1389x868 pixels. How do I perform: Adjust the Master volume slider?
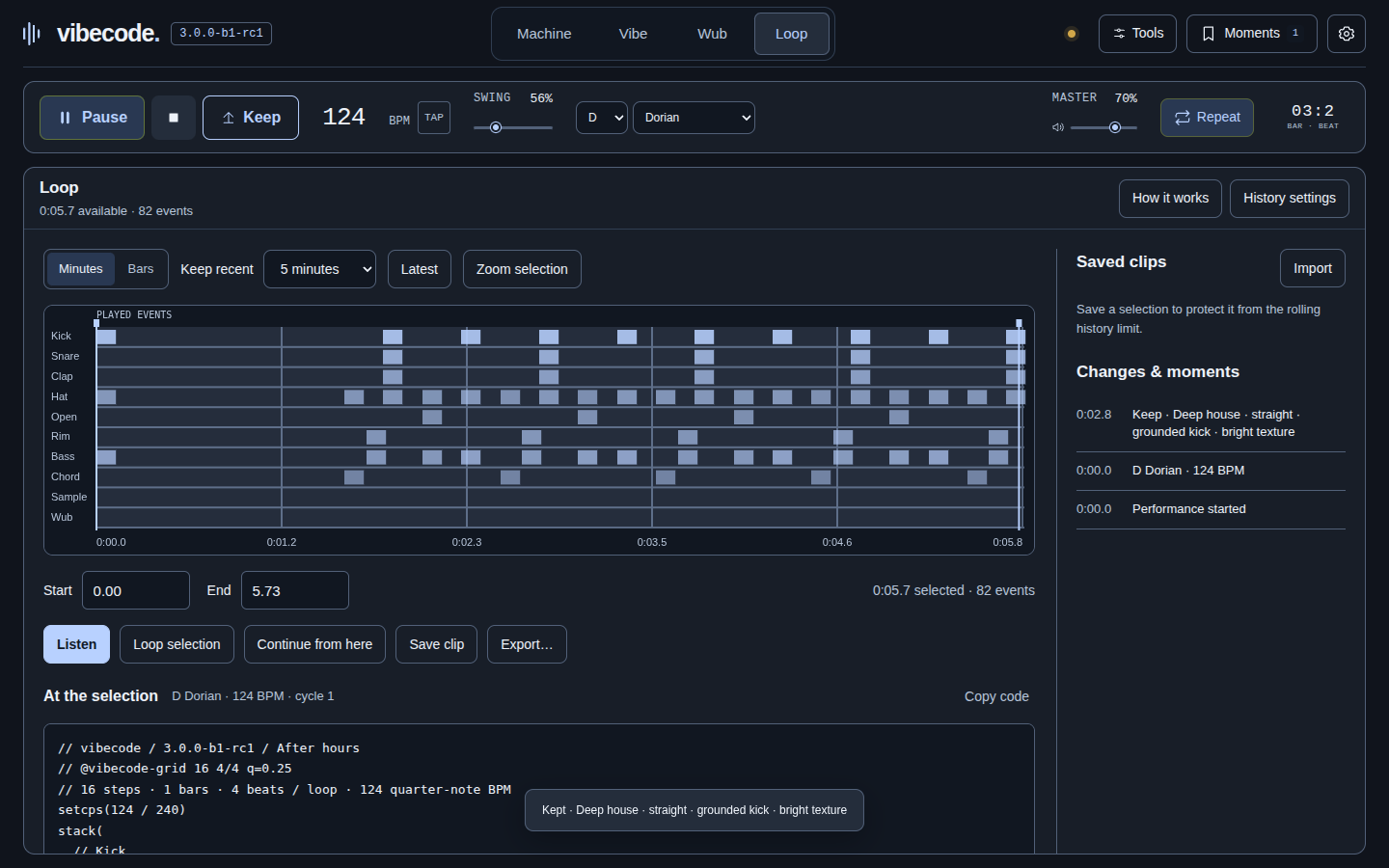click(x=1103, y=127)
